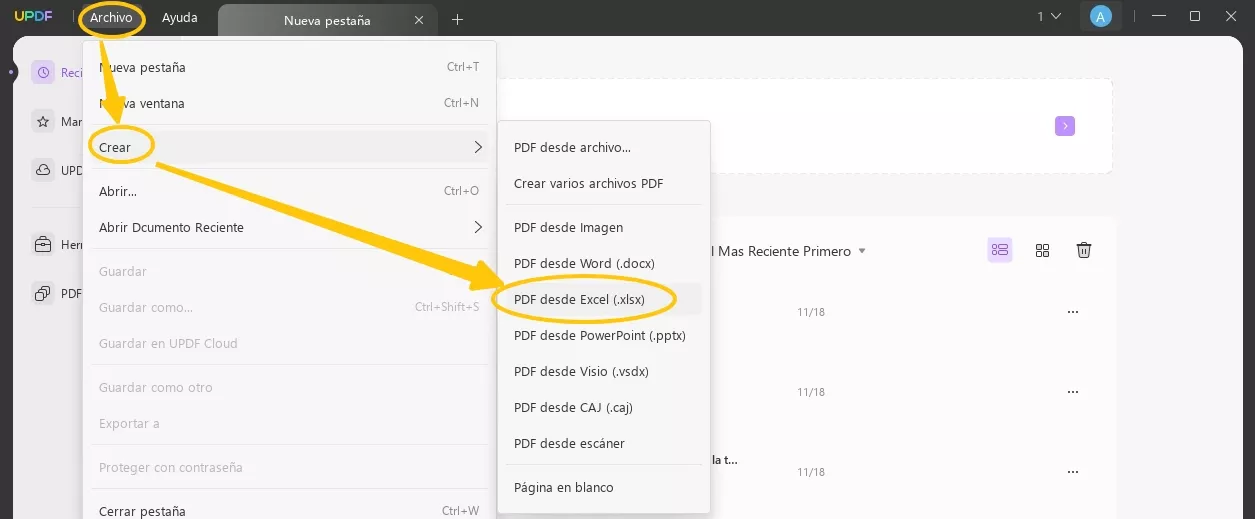The image size is (1255, 519).
Task: Open Abrir Dcumento Reciente submenu
Action: tap(290, 227)
